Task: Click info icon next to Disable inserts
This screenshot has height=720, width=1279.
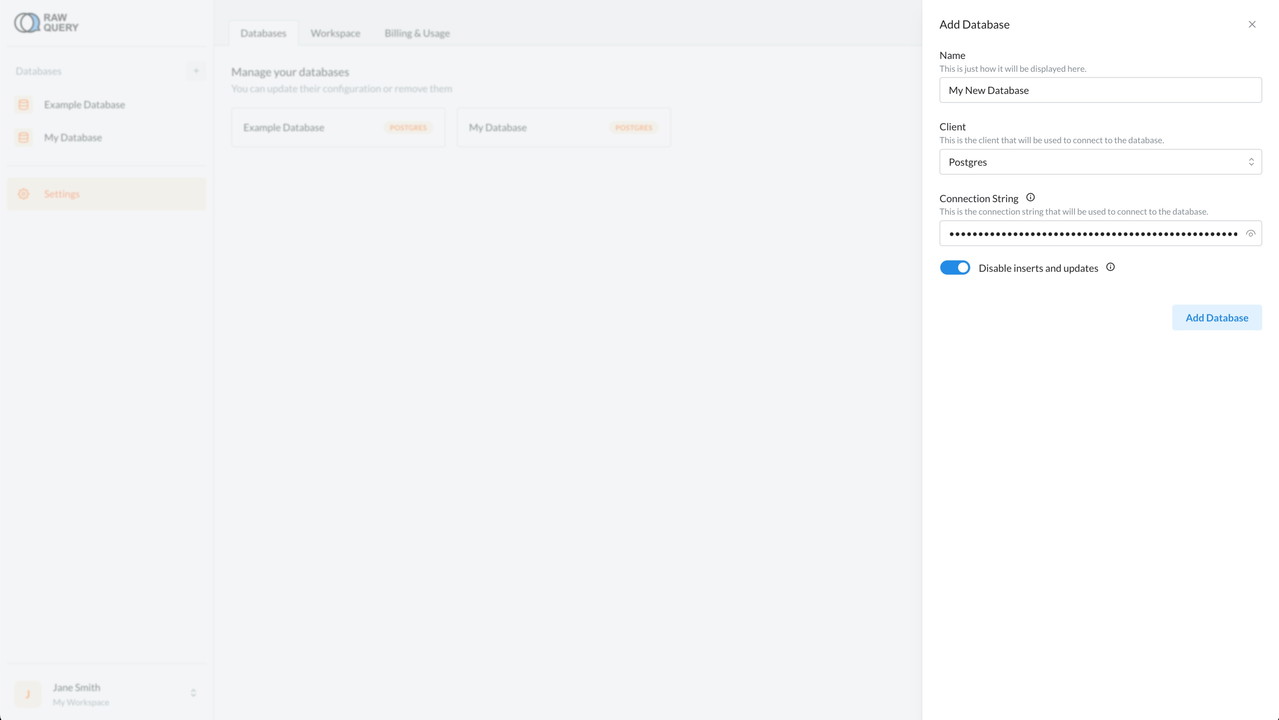Action: point(1110,267)
